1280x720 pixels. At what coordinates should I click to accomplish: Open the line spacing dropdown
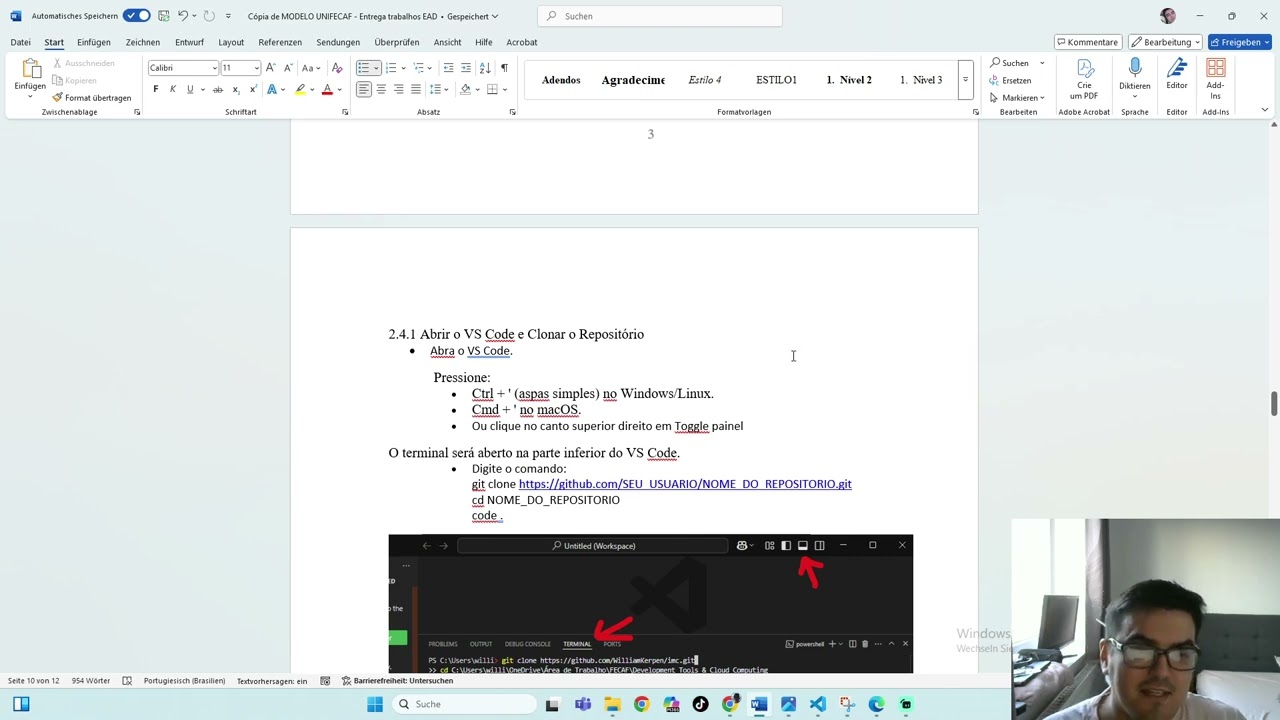pos(437,89)
